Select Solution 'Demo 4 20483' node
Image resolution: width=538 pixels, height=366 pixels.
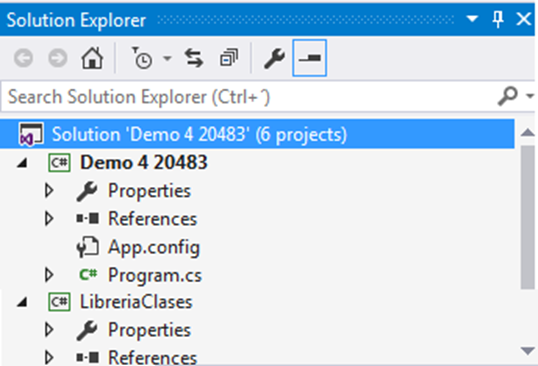pos(257,134)
